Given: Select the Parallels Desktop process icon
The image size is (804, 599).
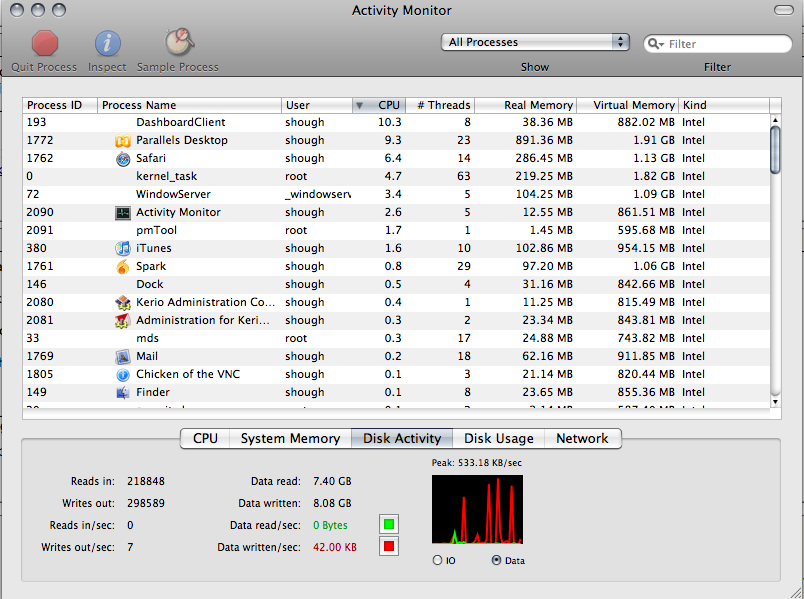Looking at the screenshot, I should pos(123,141).
